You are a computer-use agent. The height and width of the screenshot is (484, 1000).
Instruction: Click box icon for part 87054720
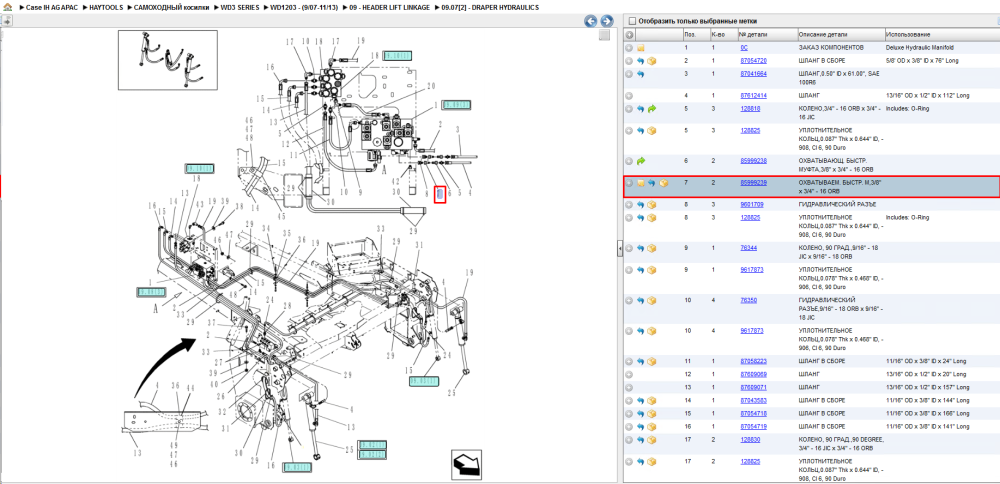click(652, 61)
